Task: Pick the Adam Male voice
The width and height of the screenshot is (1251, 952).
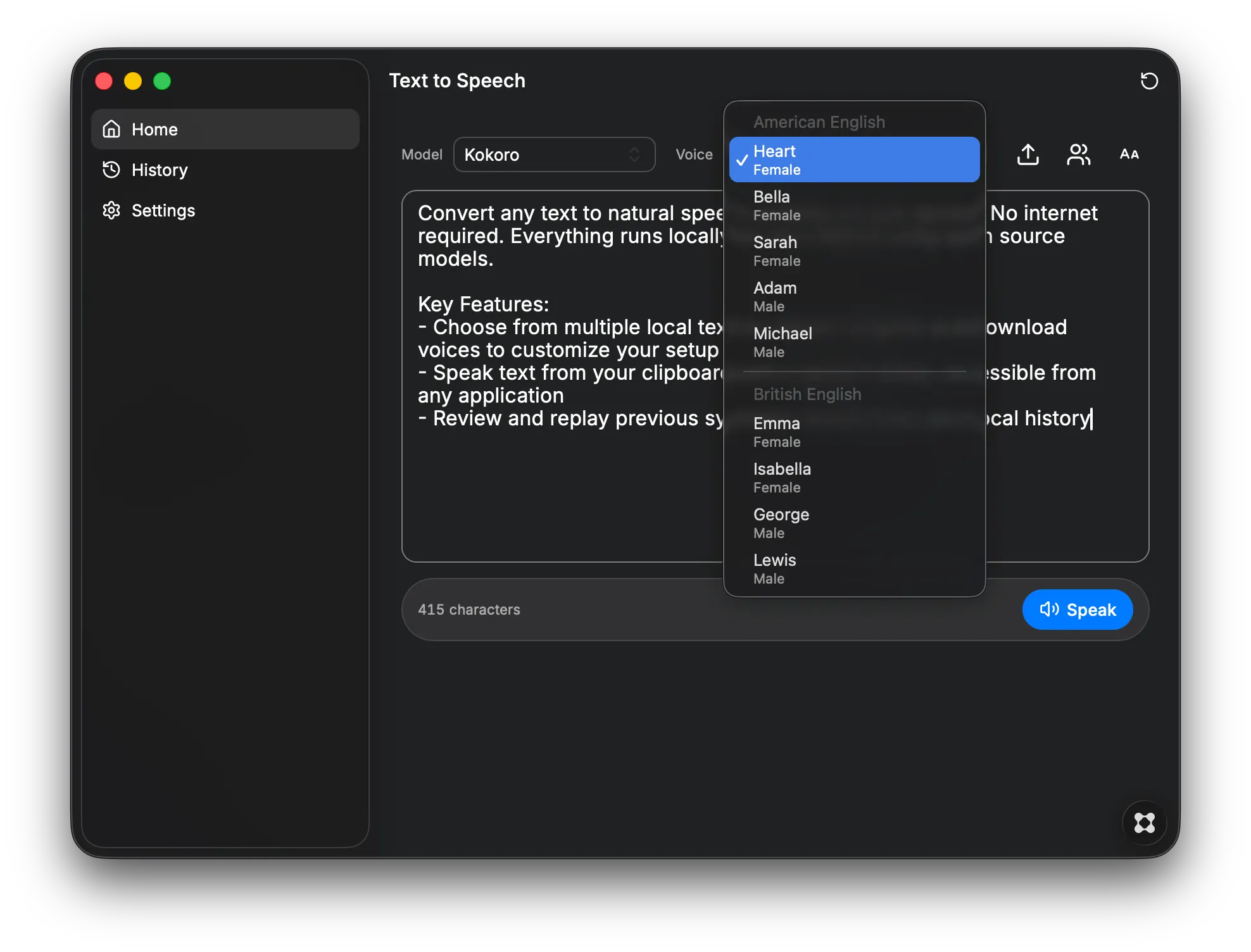Action: pyautogui.click(x=854, y=296)
